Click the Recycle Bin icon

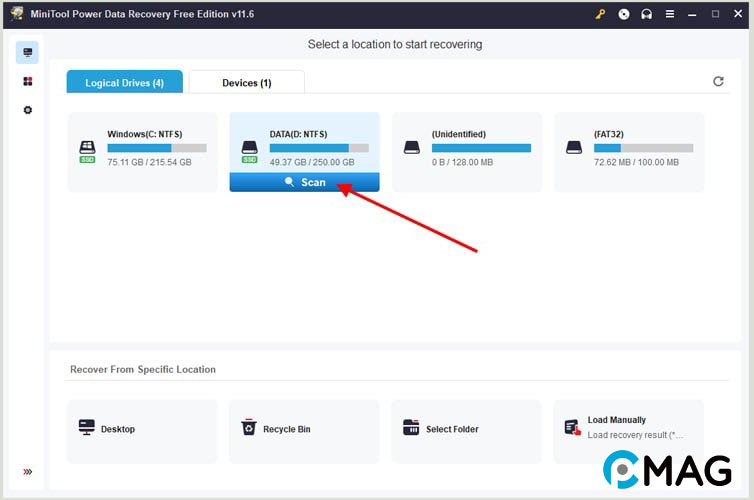(x=249, y=427)
